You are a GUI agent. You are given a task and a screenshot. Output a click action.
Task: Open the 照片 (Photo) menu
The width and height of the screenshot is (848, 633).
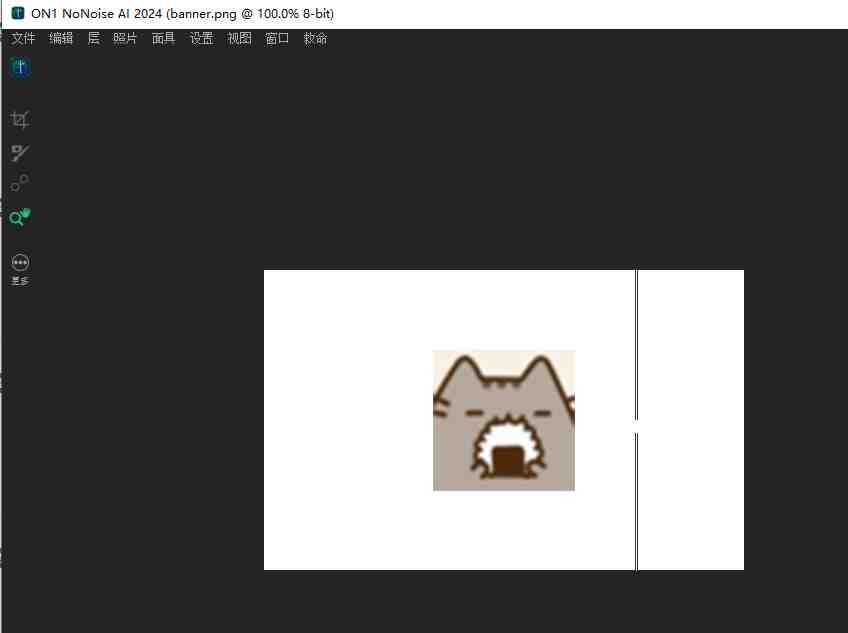[125, 39]
